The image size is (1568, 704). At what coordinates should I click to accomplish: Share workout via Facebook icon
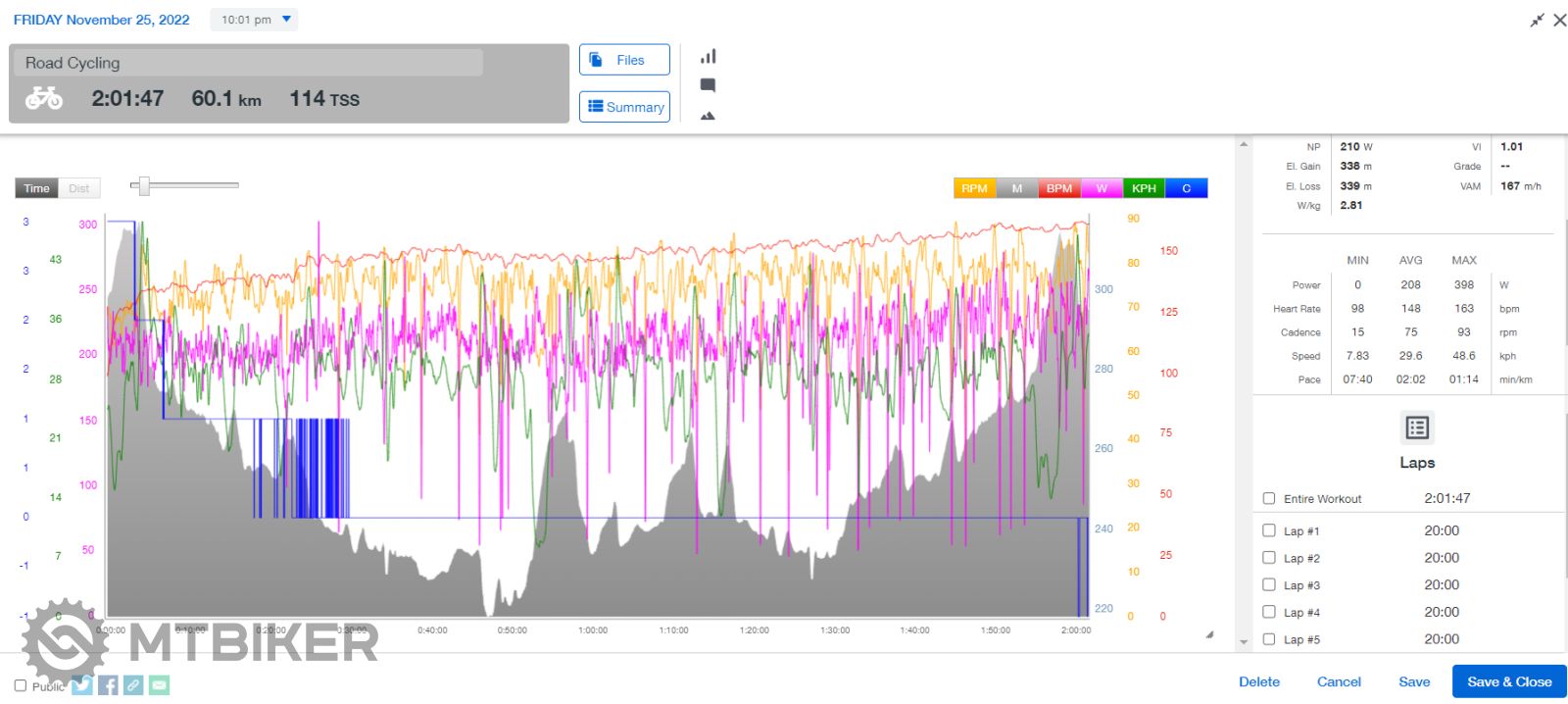108,685
